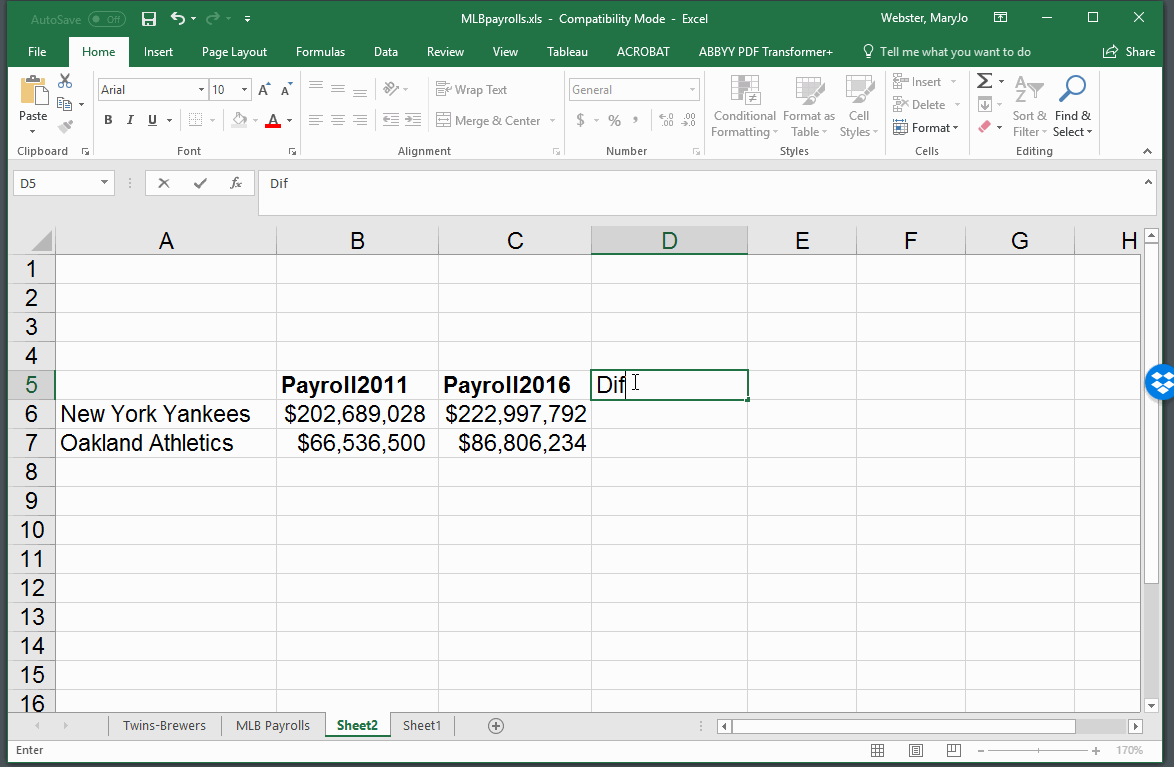Switch to Page Layout view in status bar
The height and width of the screenshot is (767, 1174).
coord(916,751)
